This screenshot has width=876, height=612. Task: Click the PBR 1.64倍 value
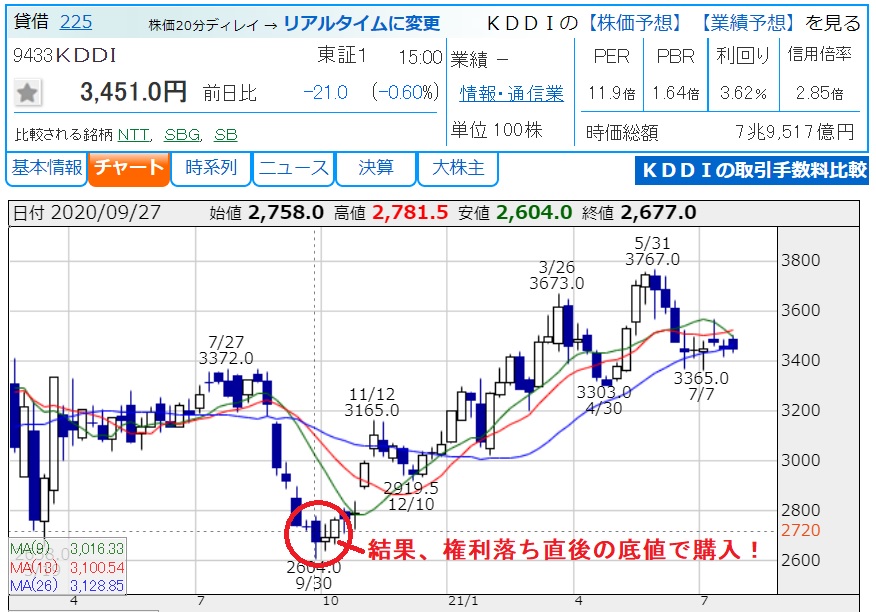[x=675, y=93]
